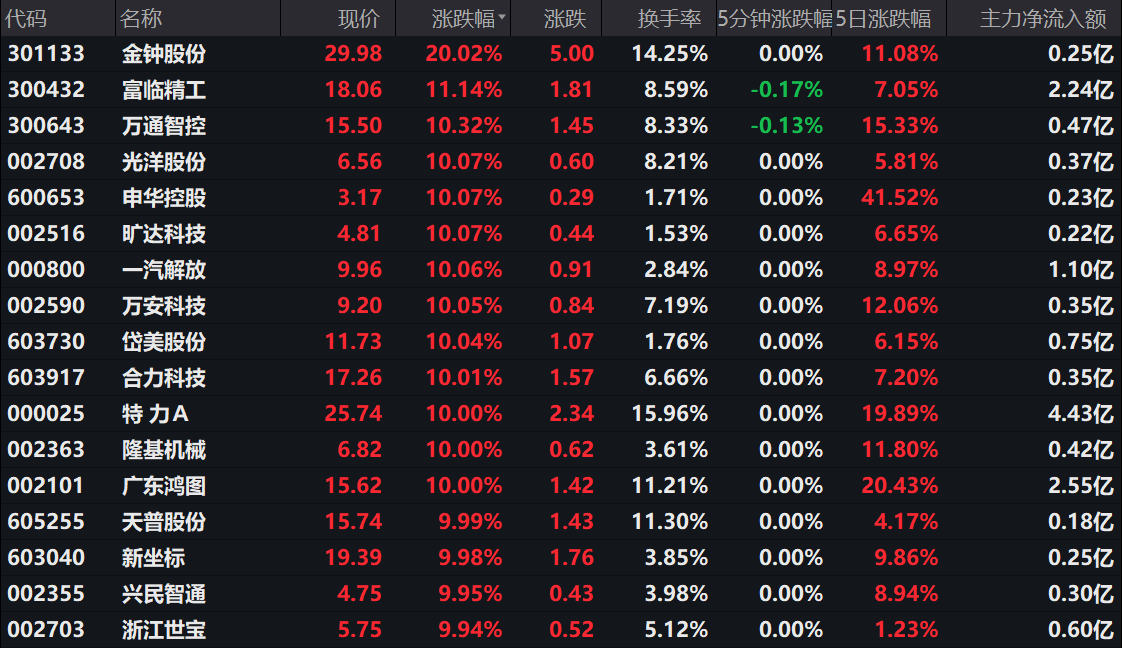Viewport: 1122px width, 648px height.
Task: Click the 2.55亿 net inflow value
Action: point(1080,486)
